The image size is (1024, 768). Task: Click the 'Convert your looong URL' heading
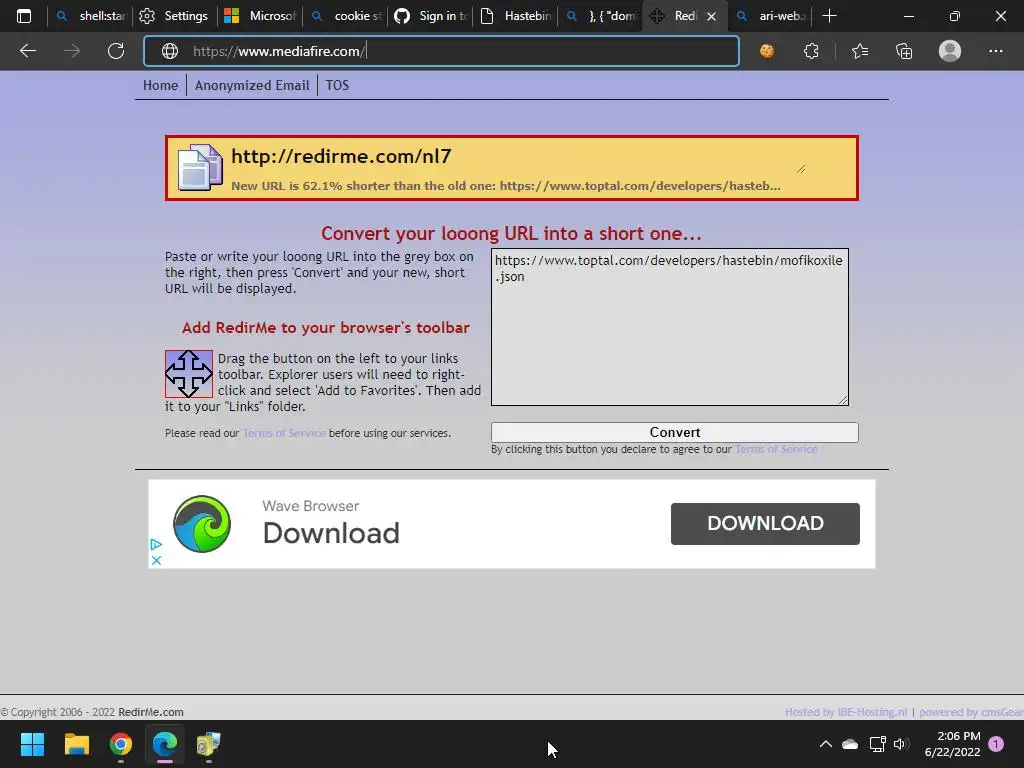[x=511, y=234]
